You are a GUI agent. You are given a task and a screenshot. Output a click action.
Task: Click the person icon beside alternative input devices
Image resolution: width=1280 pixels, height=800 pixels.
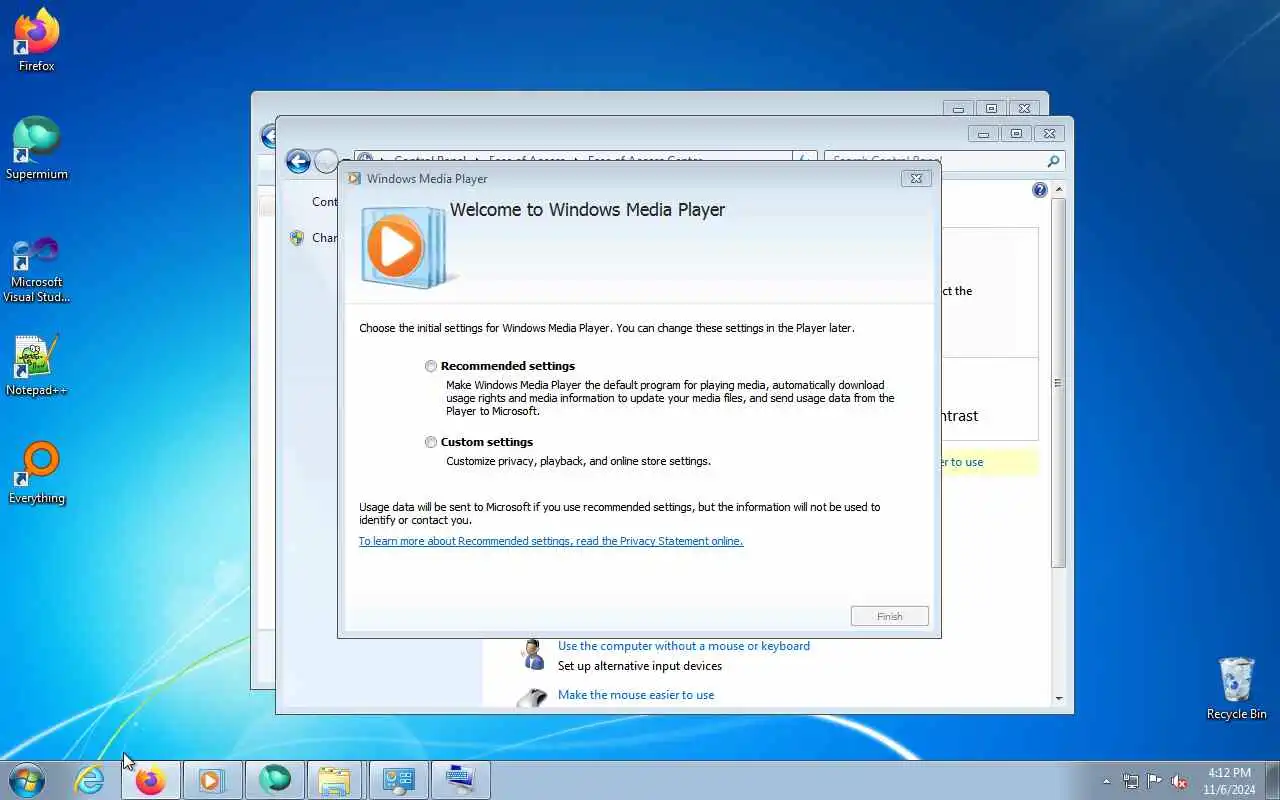click(x=533, y=655)
